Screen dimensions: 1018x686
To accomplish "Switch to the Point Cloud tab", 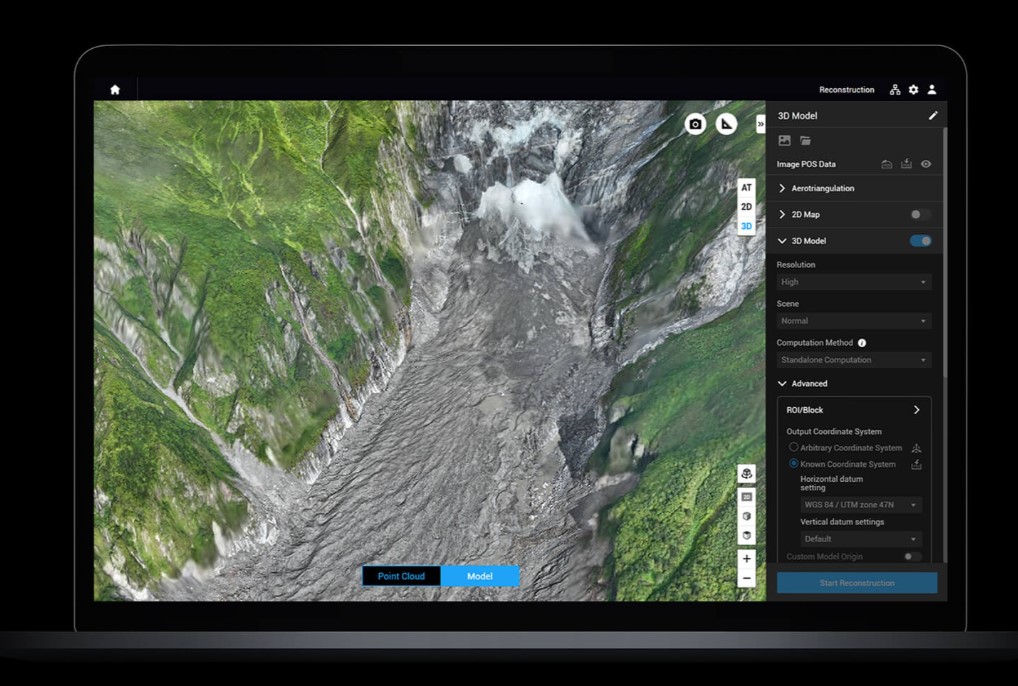I will coord(401,576).
